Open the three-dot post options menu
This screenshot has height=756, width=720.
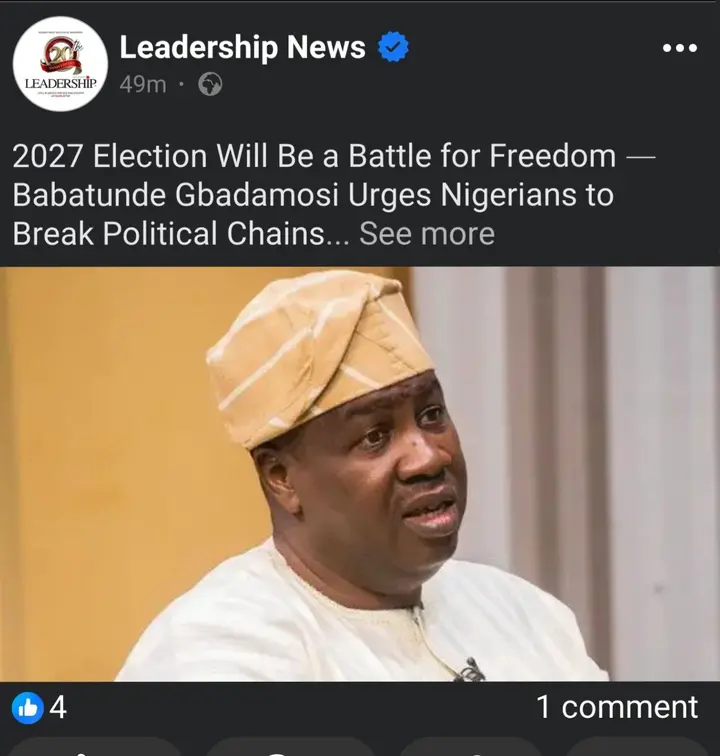click(679, 48)
